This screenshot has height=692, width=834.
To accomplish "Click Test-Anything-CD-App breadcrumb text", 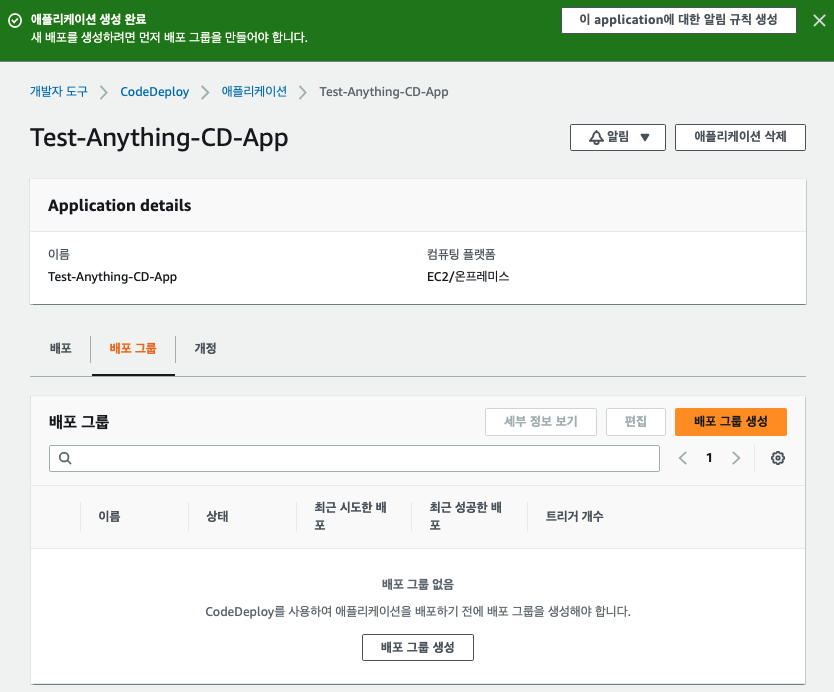I will (x=383, y=91).
